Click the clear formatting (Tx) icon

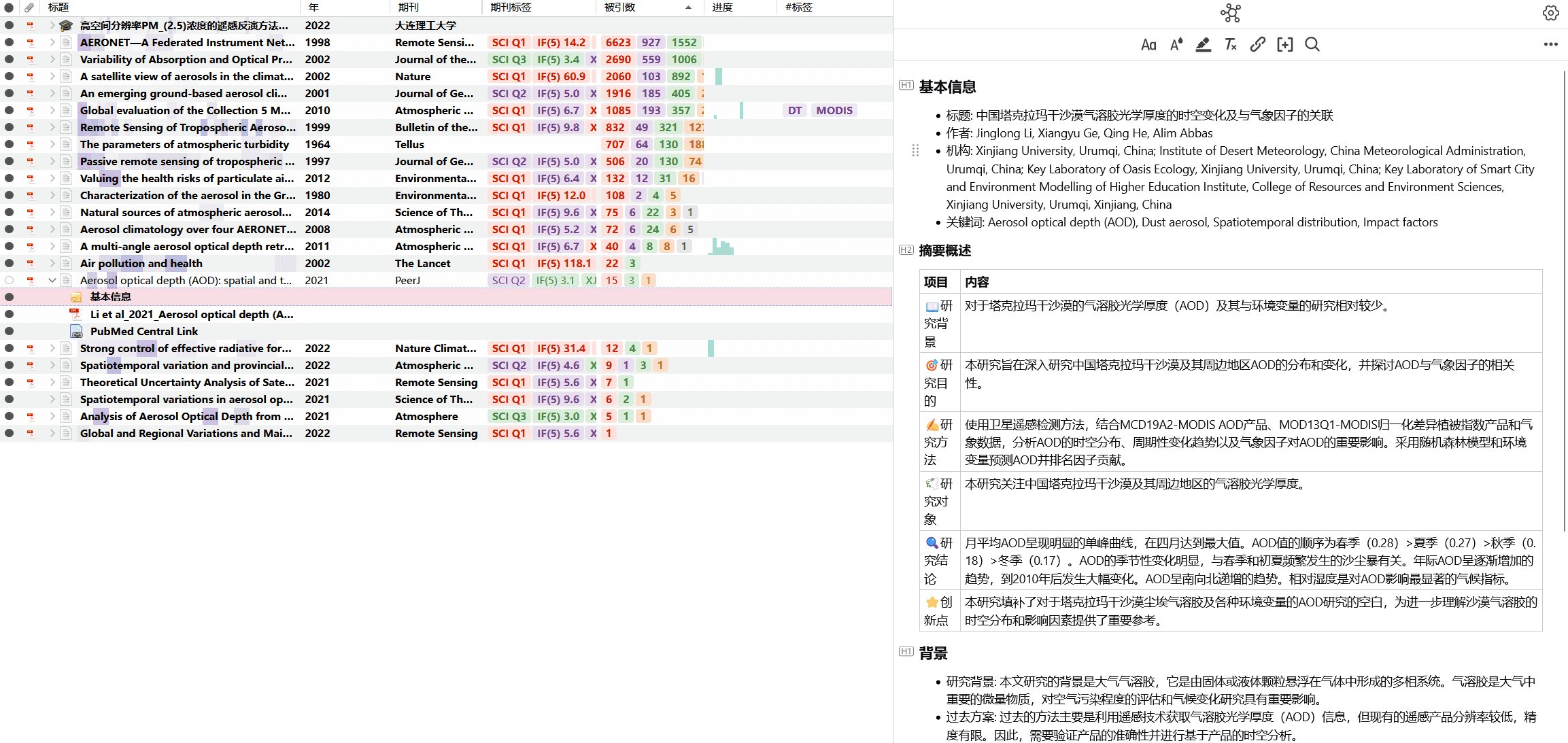tap(1230, 44)
